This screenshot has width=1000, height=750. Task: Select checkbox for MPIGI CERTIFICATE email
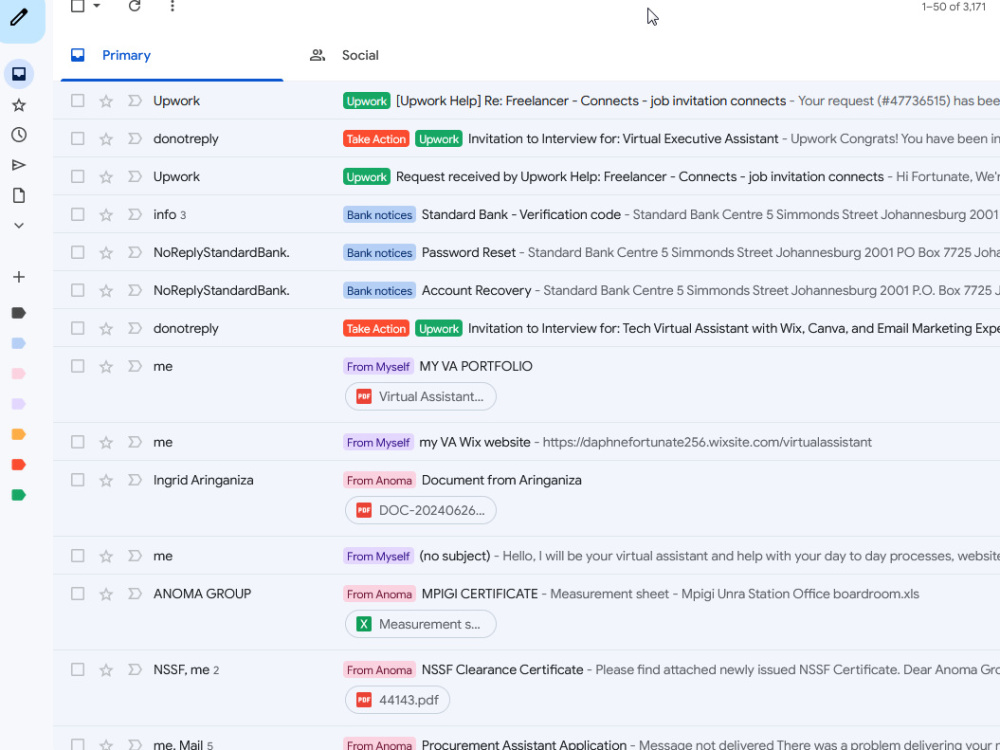point(78,594)
